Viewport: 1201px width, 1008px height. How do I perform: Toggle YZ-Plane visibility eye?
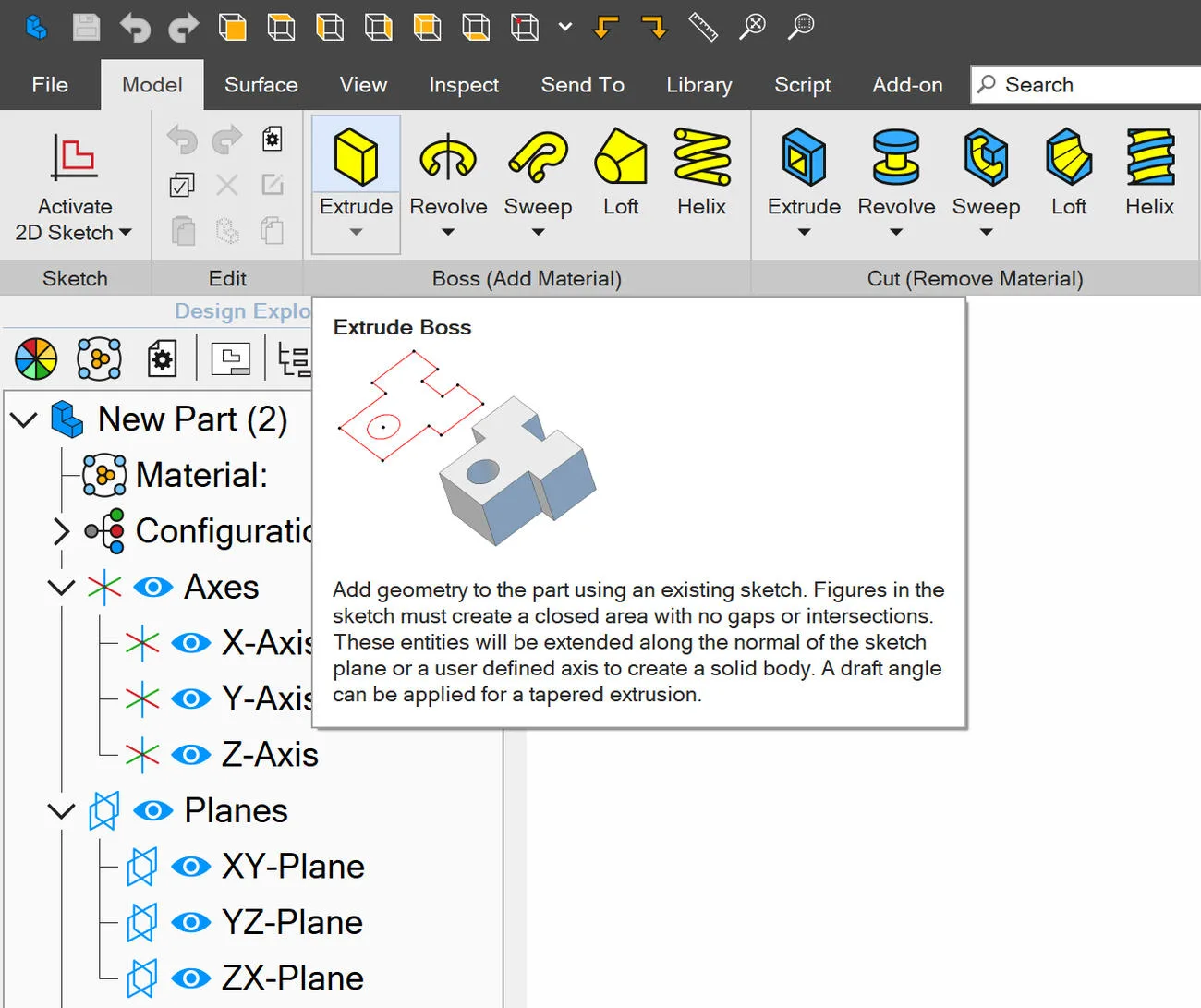point(191,922)
